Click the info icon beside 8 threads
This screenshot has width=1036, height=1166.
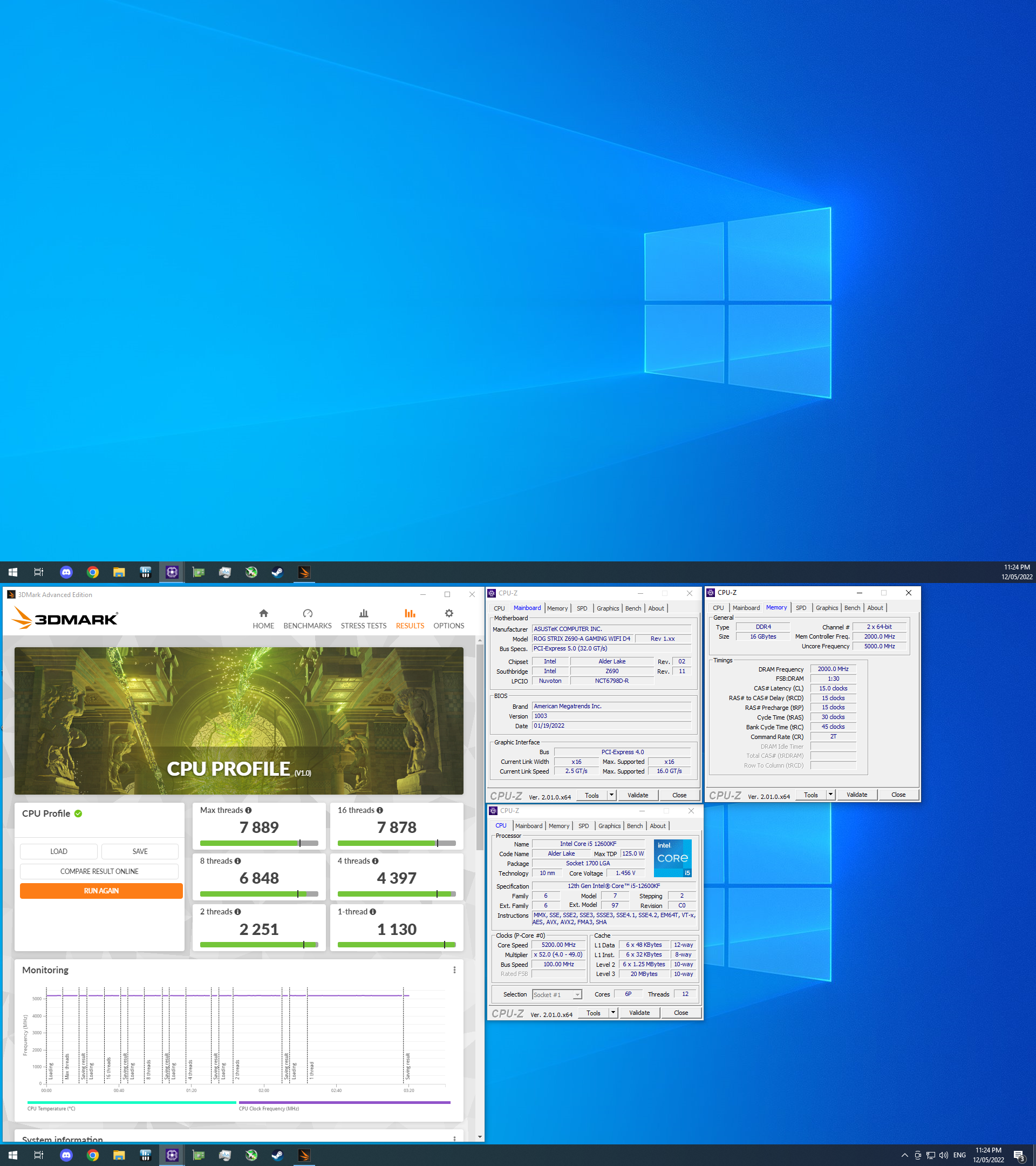(x=237, y=861)
